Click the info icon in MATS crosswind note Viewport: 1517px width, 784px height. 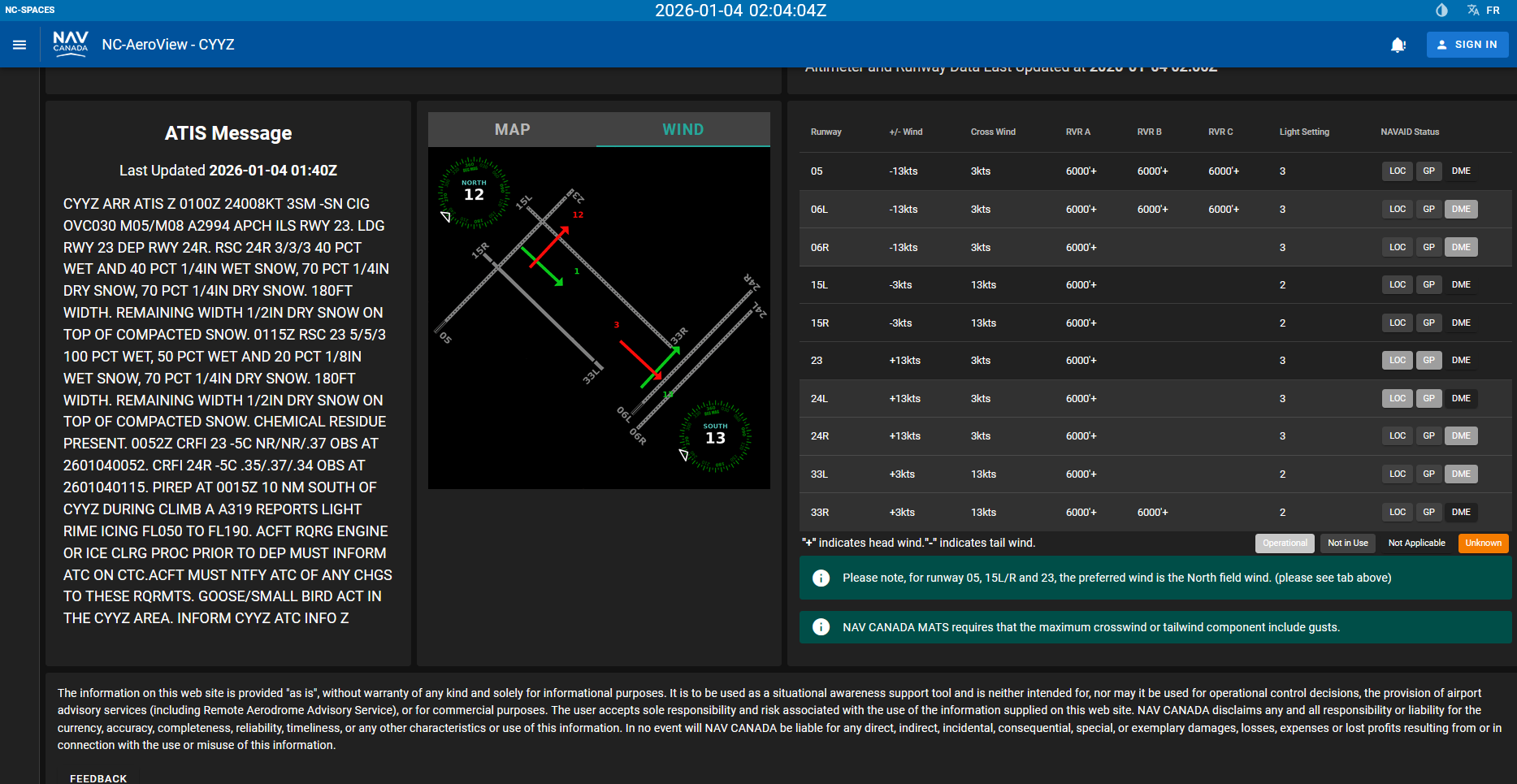coord(821,627)
